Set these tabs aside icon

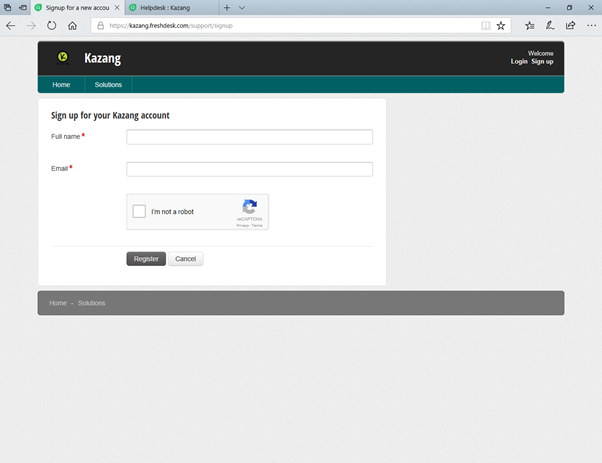pos(23,7)
